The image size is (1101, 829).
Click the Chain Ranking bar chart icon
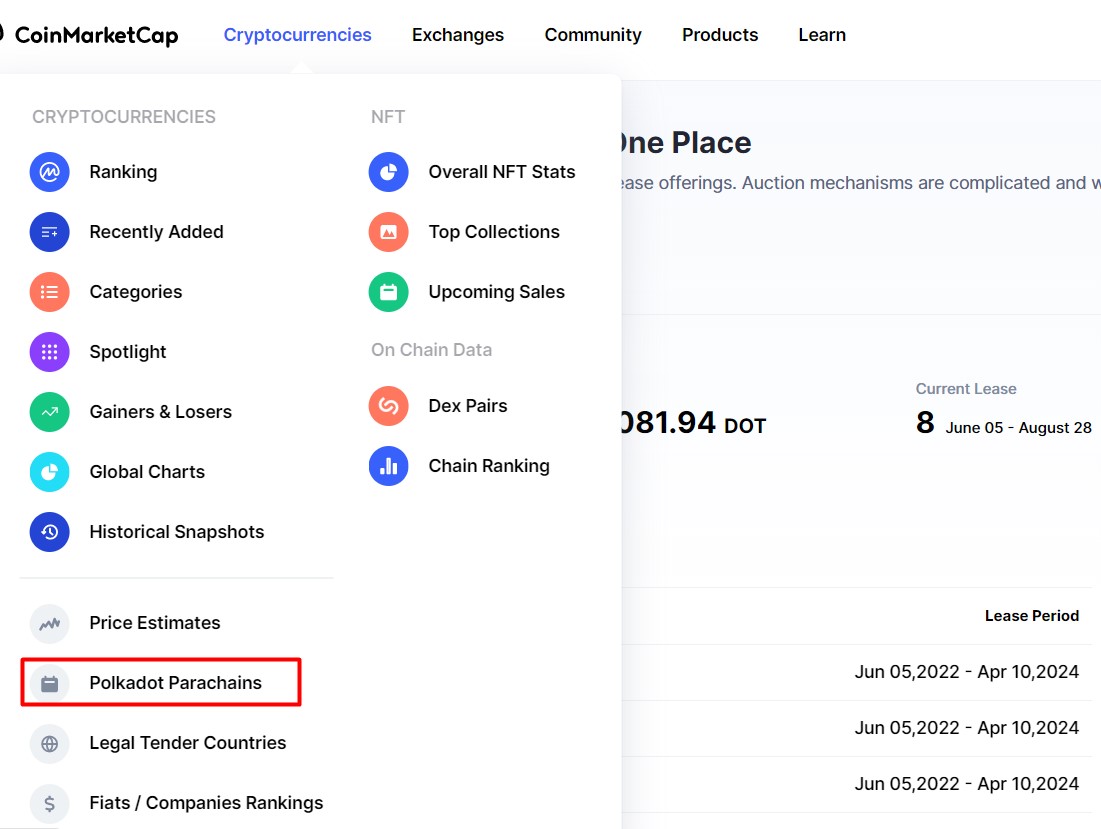point(388,466)
